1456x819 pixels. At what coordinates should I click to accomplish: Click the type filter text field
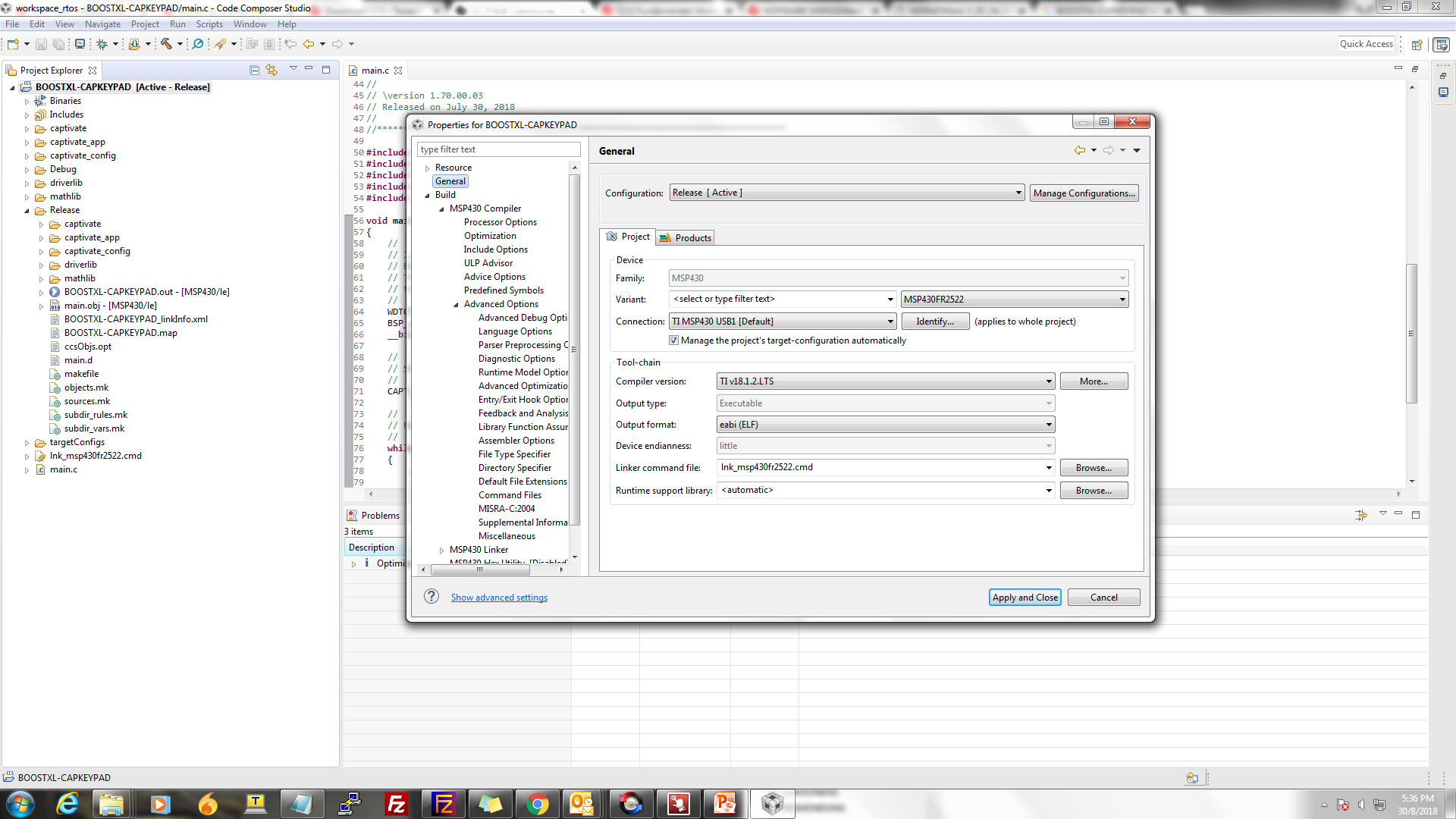click(x=498, y=149)
